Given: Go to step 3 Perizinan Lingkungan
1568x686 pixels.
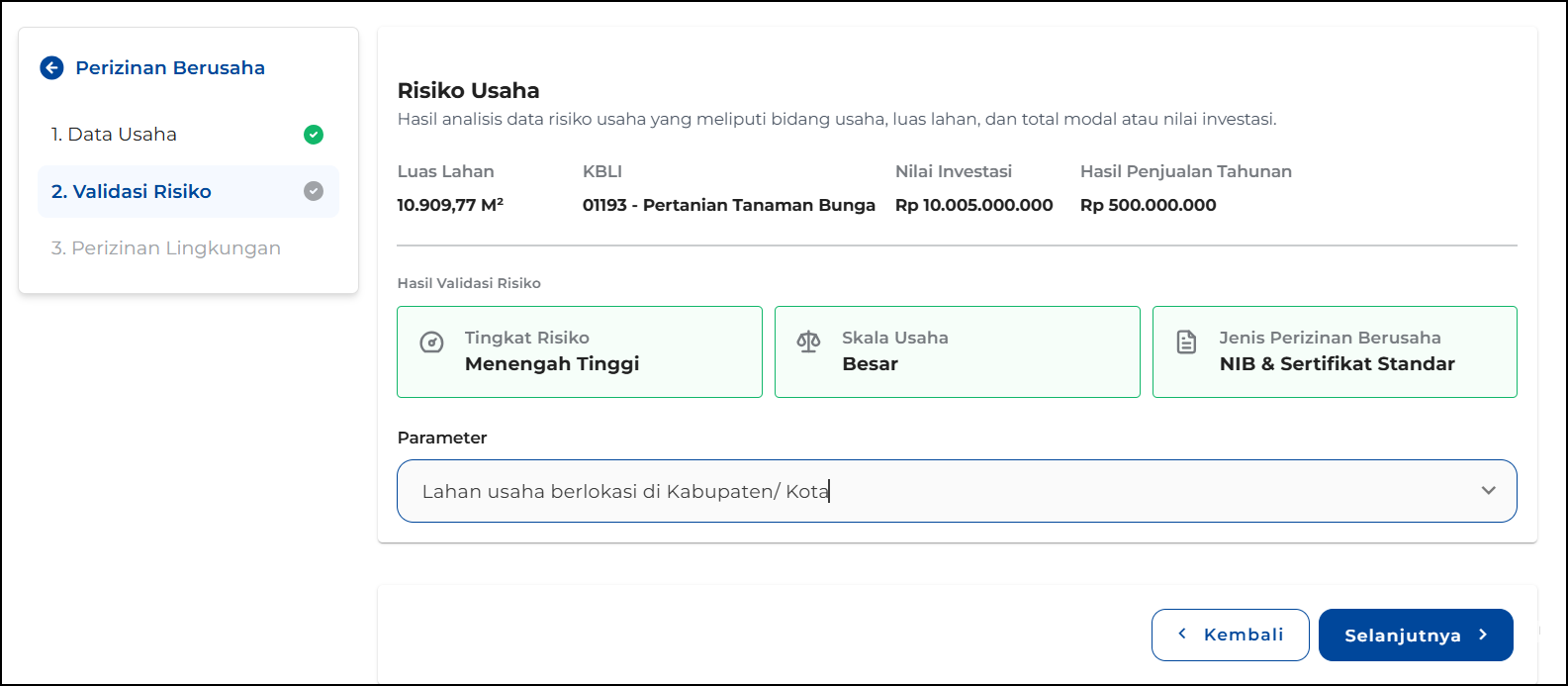Looking at the screenshot, I should point(166,248).
